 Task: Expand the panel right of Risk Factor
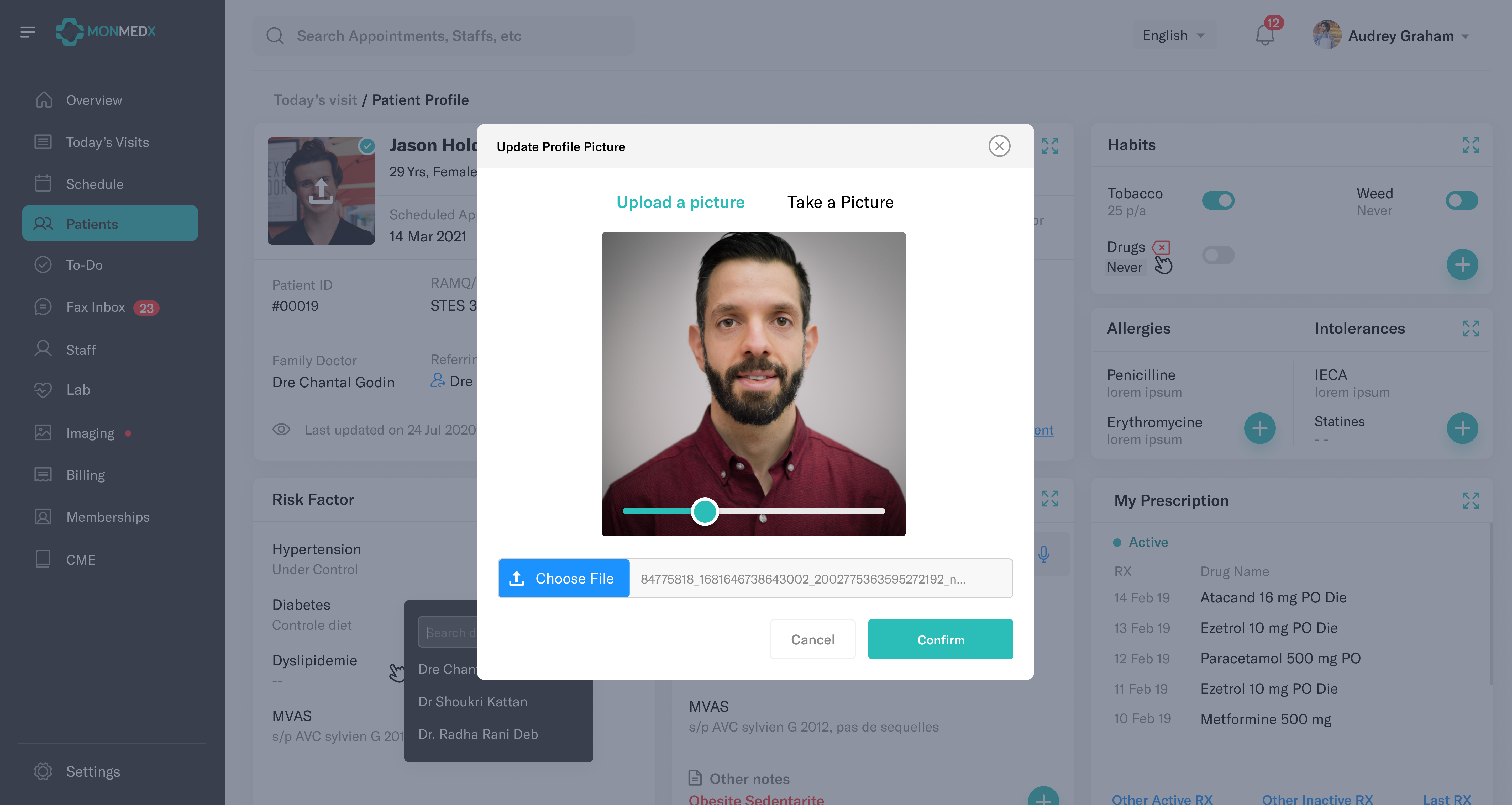pyautogui.click(x=1050, y=499)
